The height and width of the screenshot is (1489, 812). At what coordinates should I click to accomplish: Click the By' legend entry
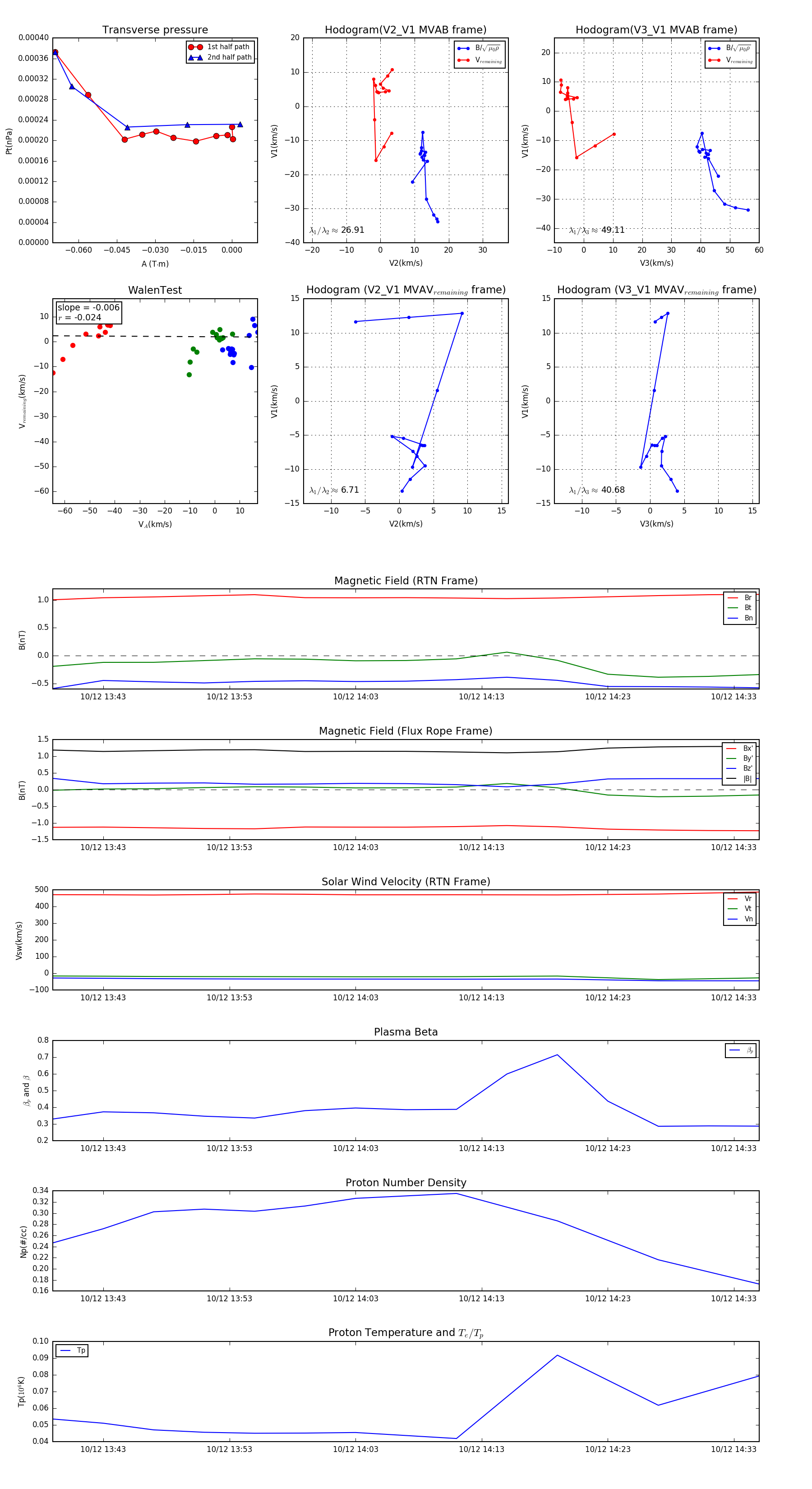tap(740, 758)
